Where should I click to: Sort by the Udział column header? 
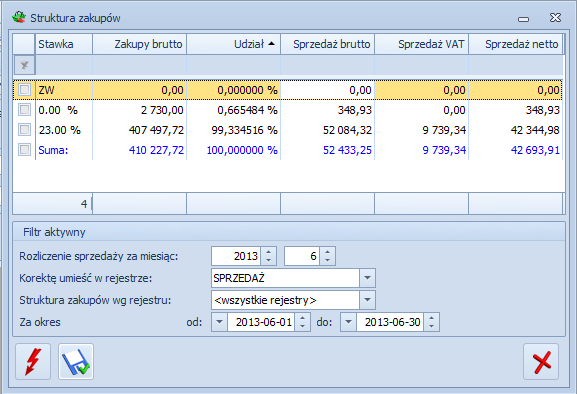(x=234, y=44)
